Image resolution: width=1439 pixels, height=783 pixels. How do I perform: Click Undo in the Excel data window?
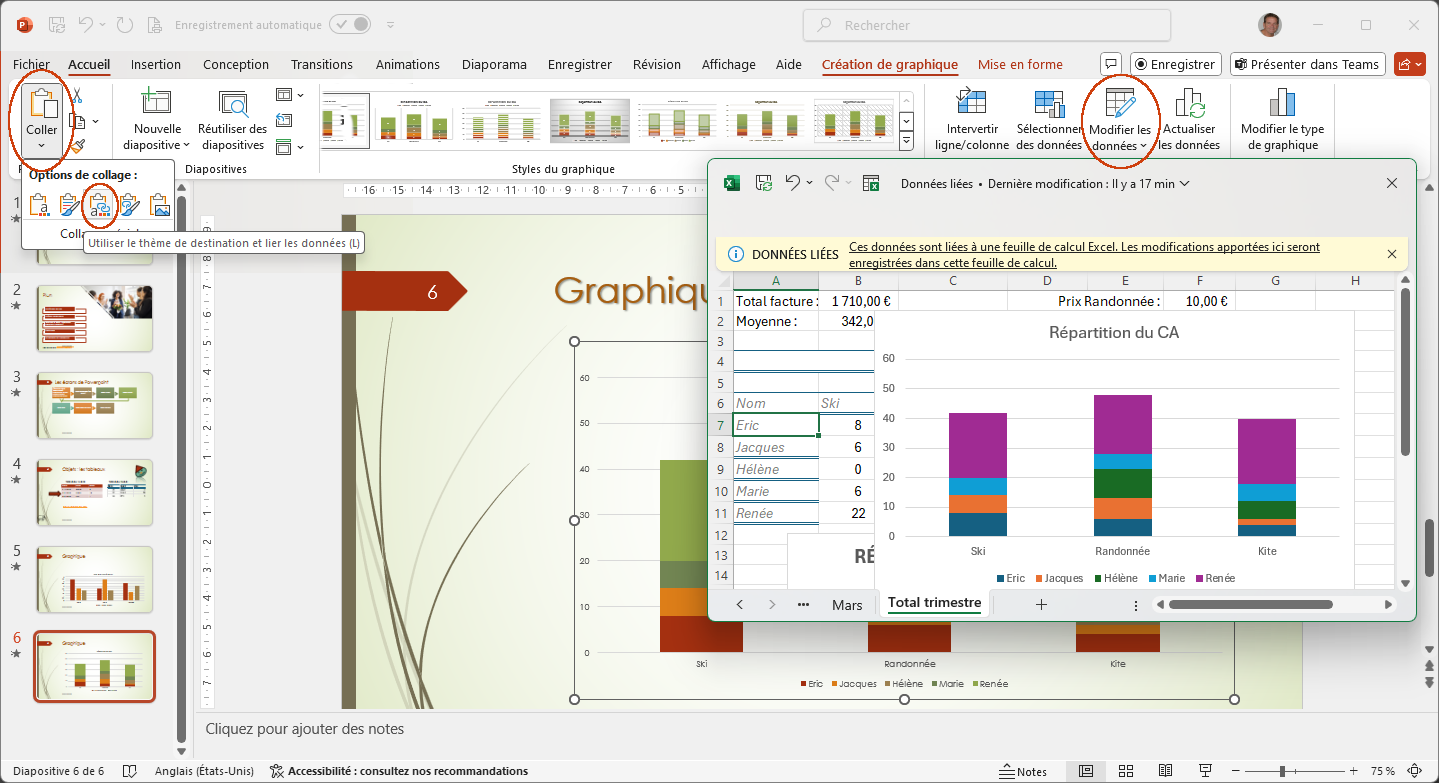coord(793,183)
